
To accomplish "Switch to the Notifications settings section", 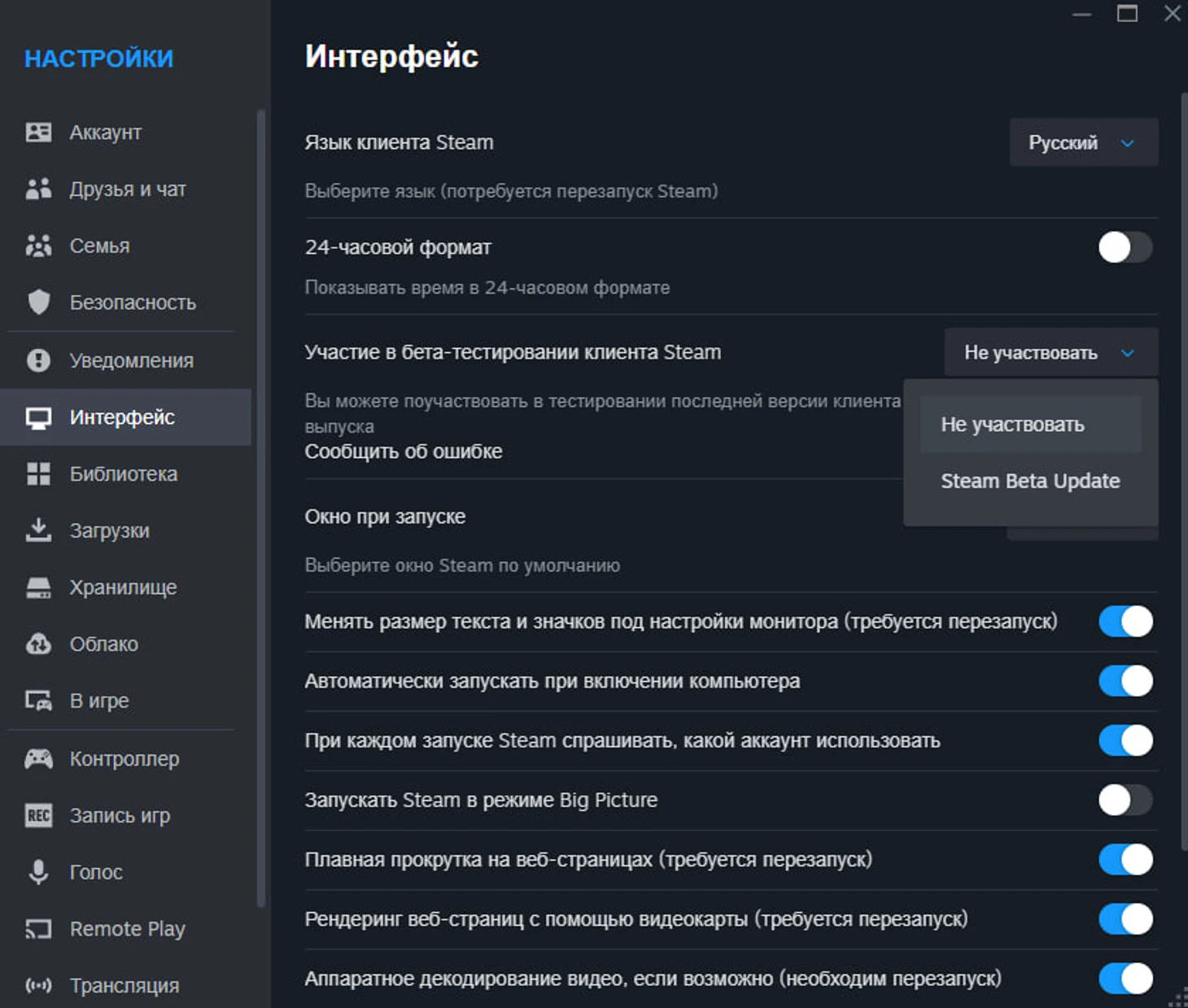I will tap(131, 360).
